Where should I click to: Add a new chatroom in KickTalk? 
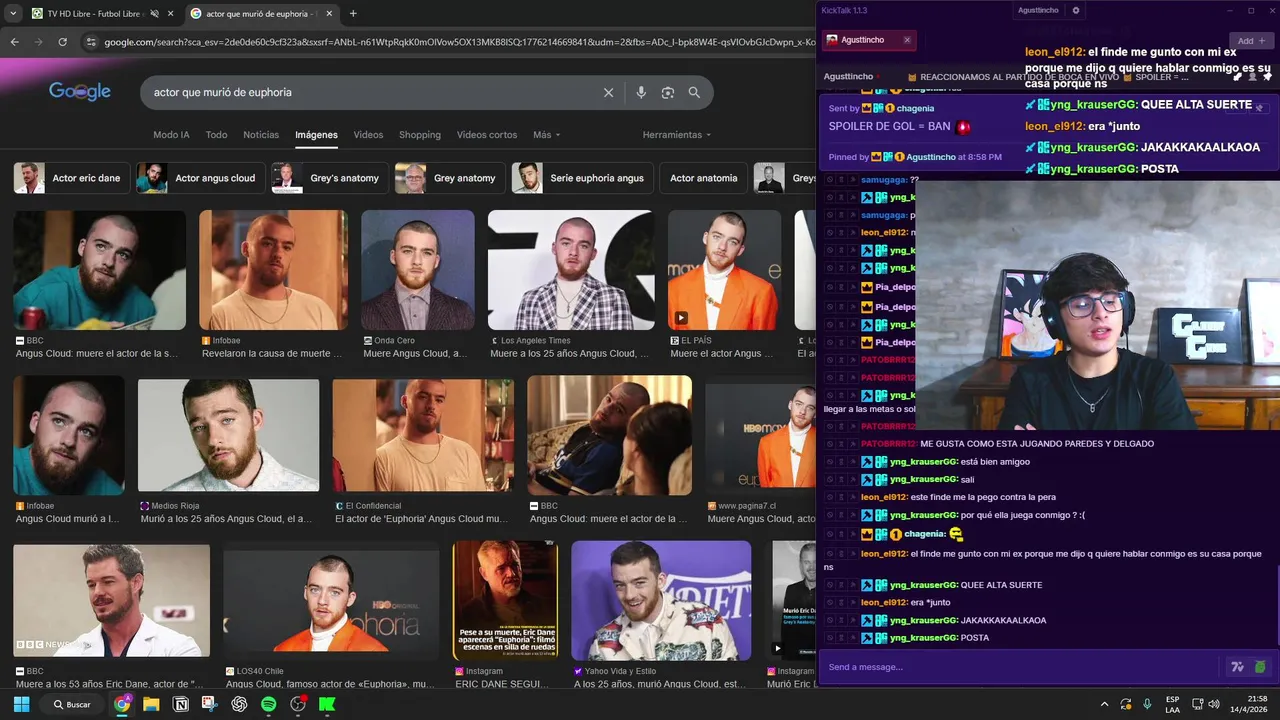(x=1251, y=41)
